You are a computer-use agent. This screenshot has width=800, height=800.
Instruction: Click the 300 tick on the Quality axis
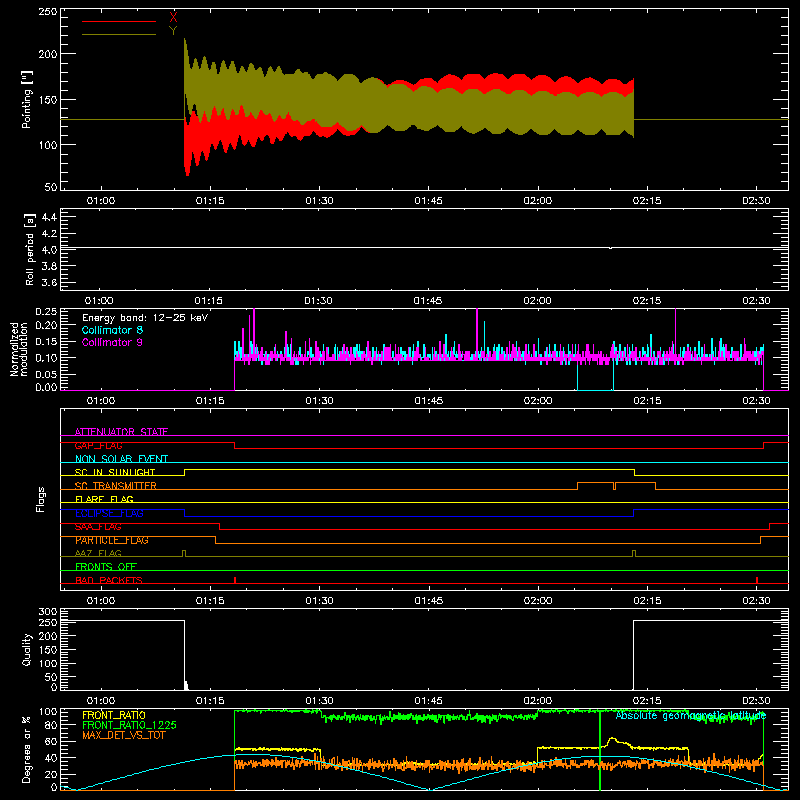(x=48, y=612)
